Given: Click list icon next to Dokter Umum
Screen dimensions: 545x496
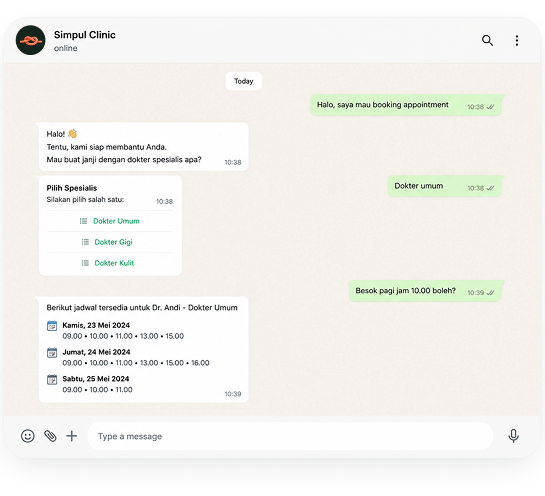Looking at the screenshot, I should pyautogui.click(x=83, y=221).
